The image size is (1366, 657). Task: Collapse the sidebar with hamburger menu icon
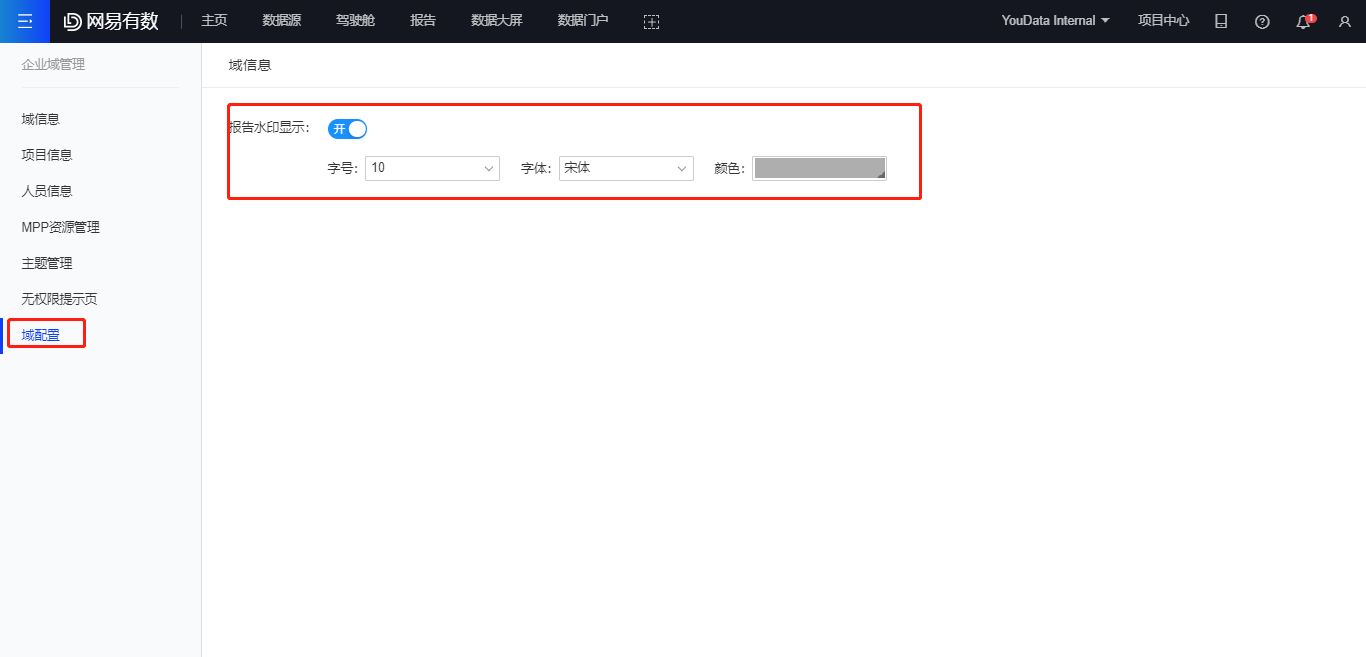(25, 21)
